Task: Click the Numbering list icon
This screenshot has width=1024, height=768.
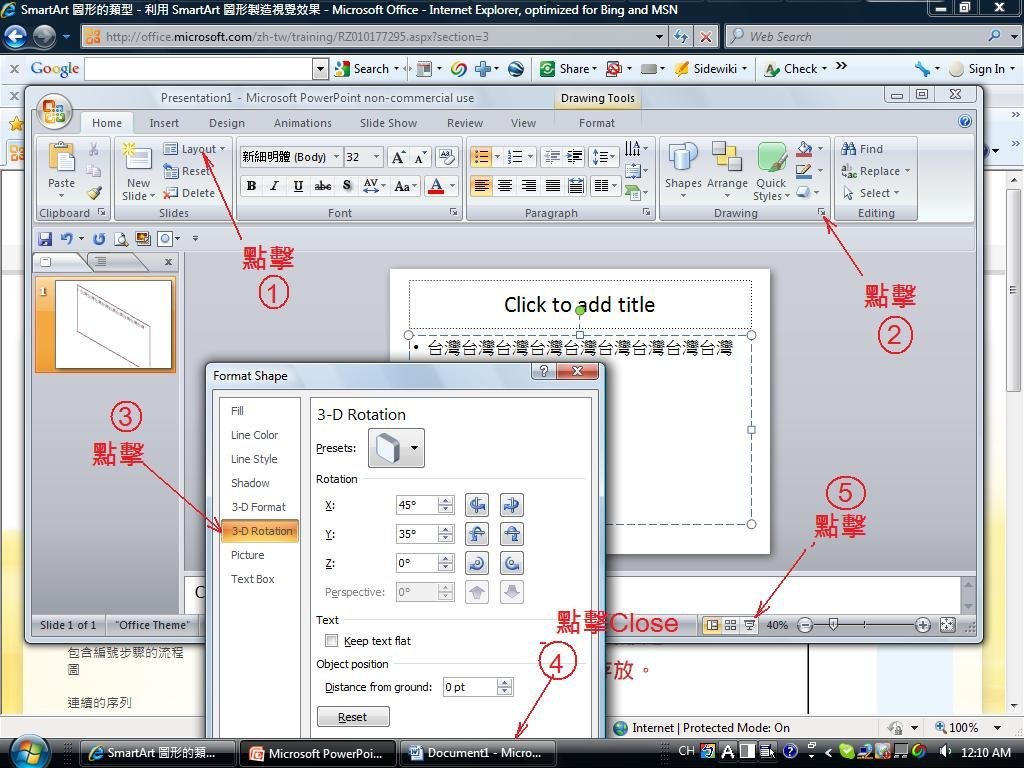Action: (515, 157)
